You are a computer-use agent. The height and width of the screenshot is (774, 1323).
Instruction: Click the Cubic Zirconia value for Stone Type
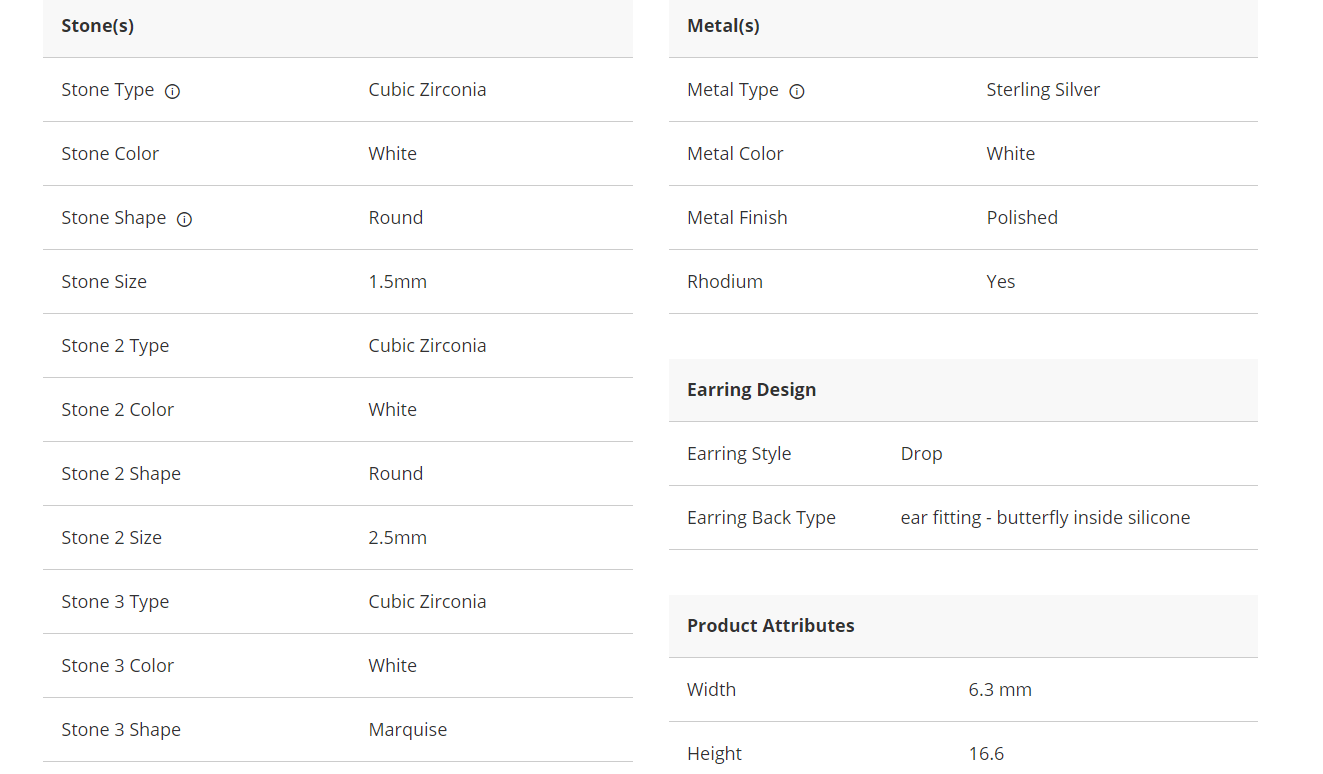[427, 90]
